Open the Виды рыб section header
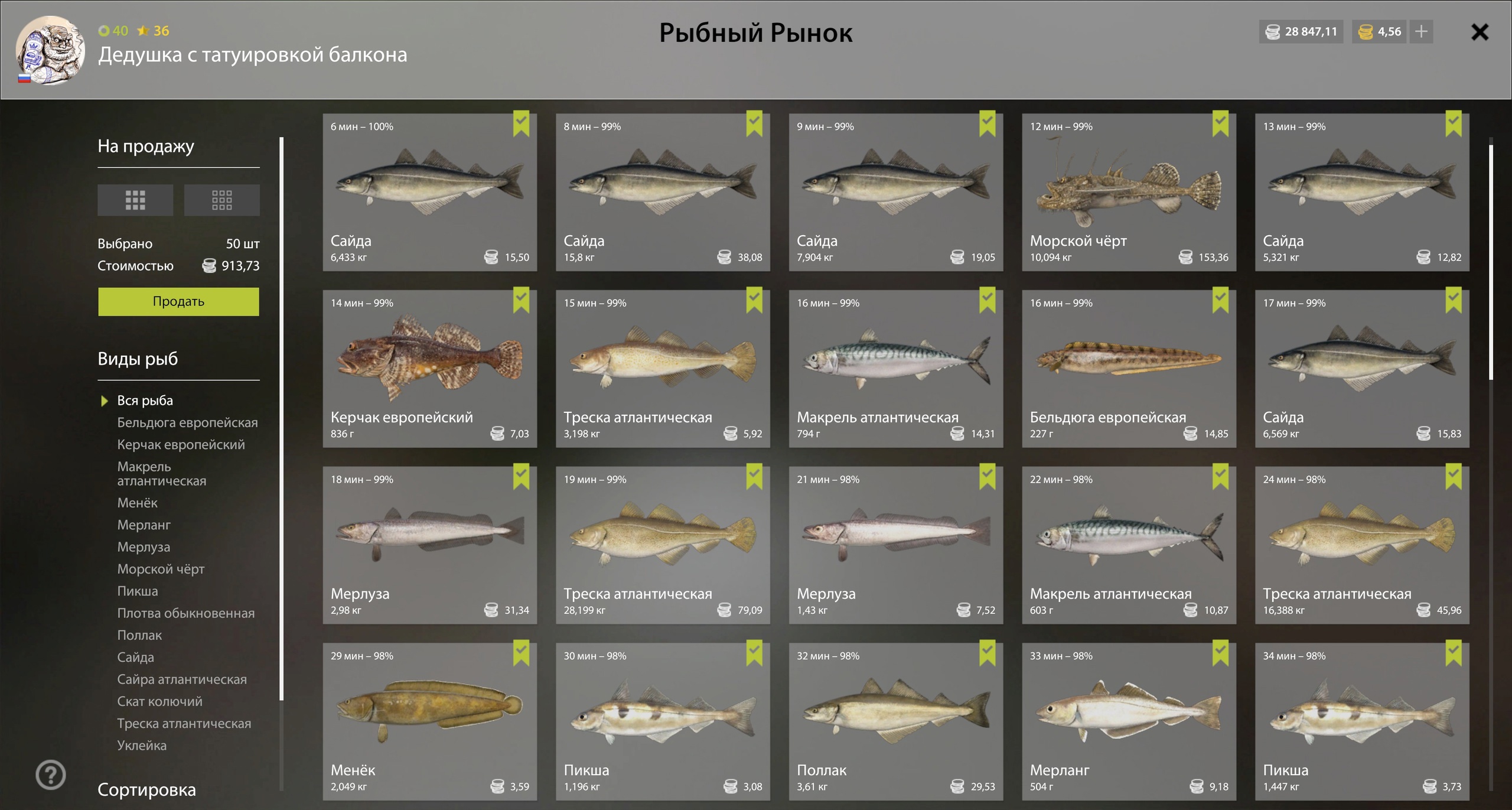The image size is (1512, 810). pos(138,359)
